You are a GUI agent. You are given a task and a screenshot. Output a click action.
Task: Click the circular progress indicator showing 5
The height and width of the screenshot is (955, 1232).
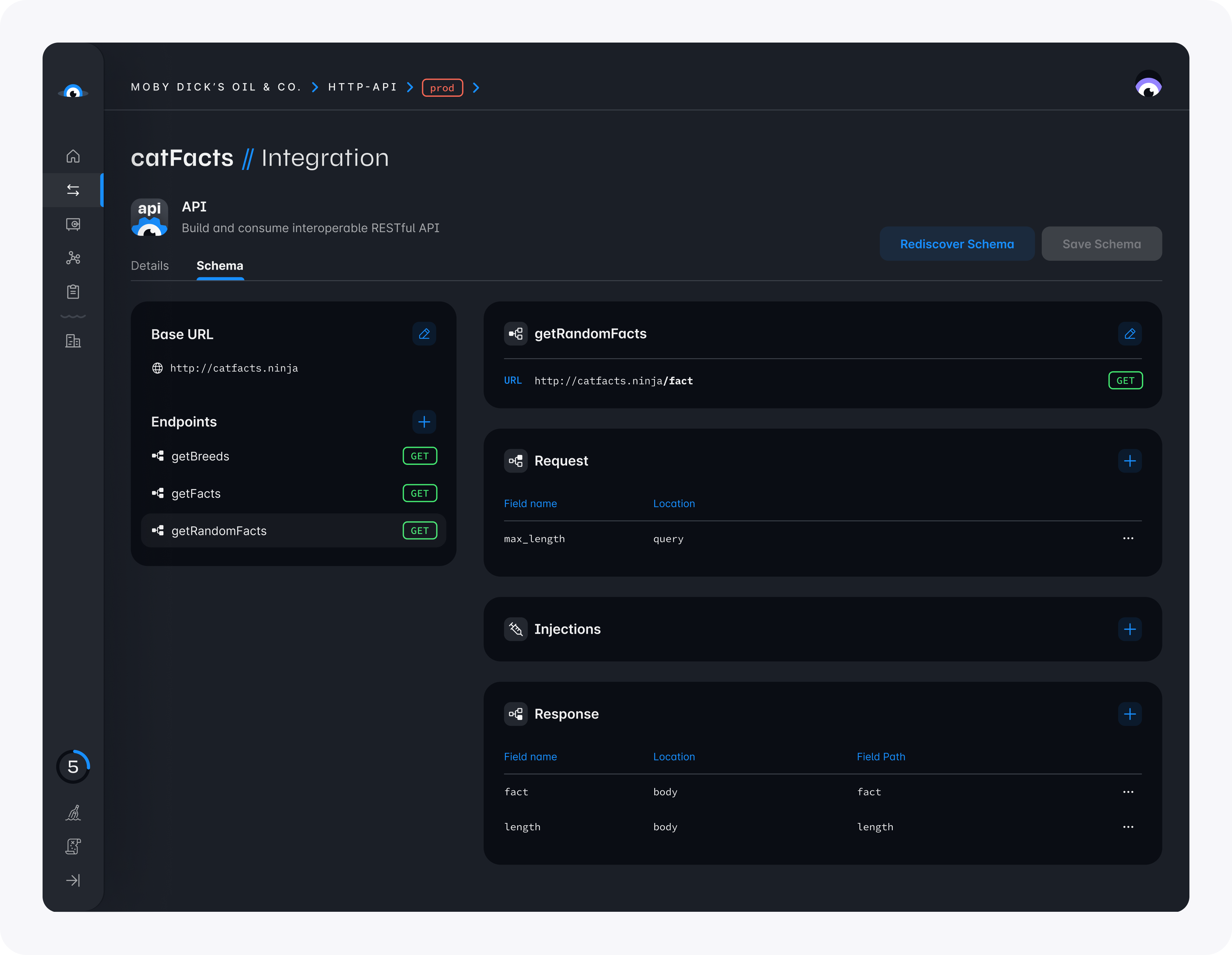tap(73, 766)
